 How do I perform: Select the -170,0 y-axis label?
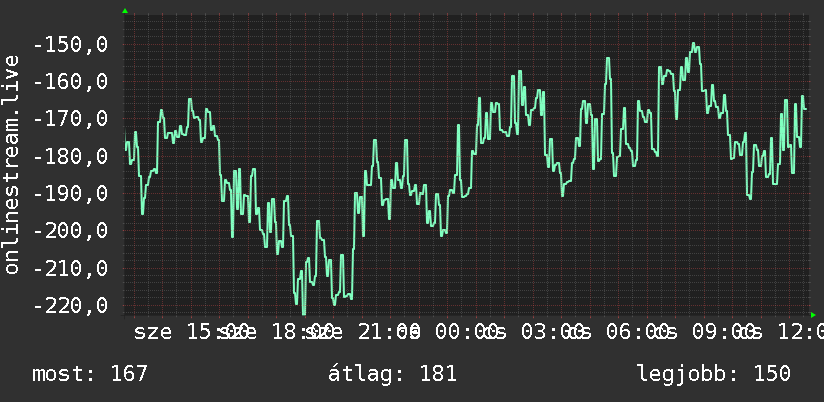coord(70,119)
